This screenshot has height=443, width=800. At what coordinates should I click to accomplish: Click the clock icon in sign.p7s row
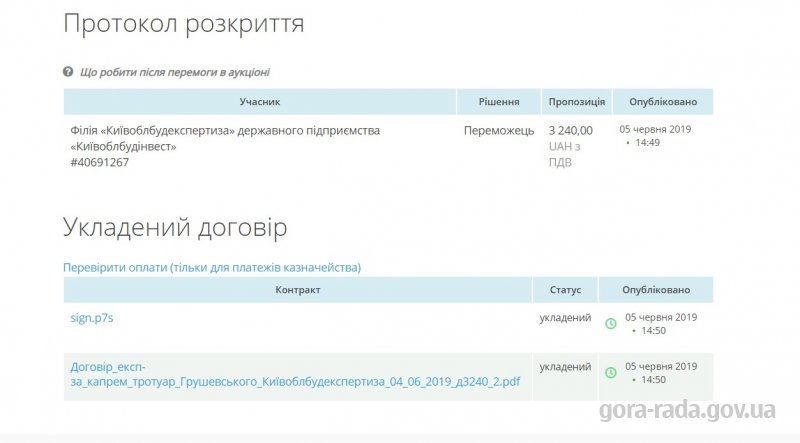coord(611,324)
